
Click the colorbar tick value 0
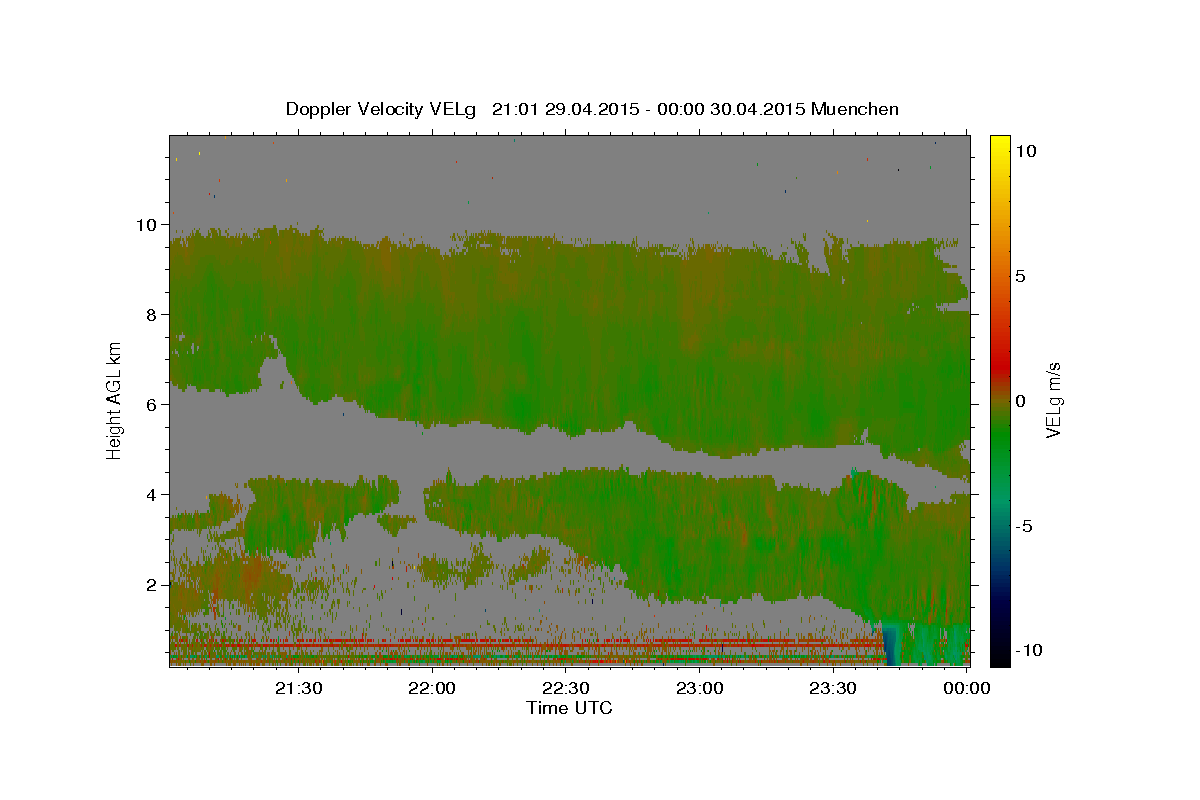pos(1021,401)
